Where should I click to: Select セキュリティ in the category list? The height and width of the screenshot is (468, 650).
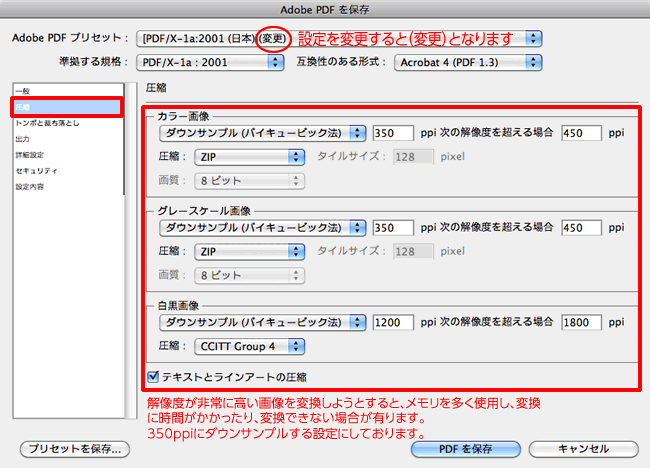click(68, 171)
